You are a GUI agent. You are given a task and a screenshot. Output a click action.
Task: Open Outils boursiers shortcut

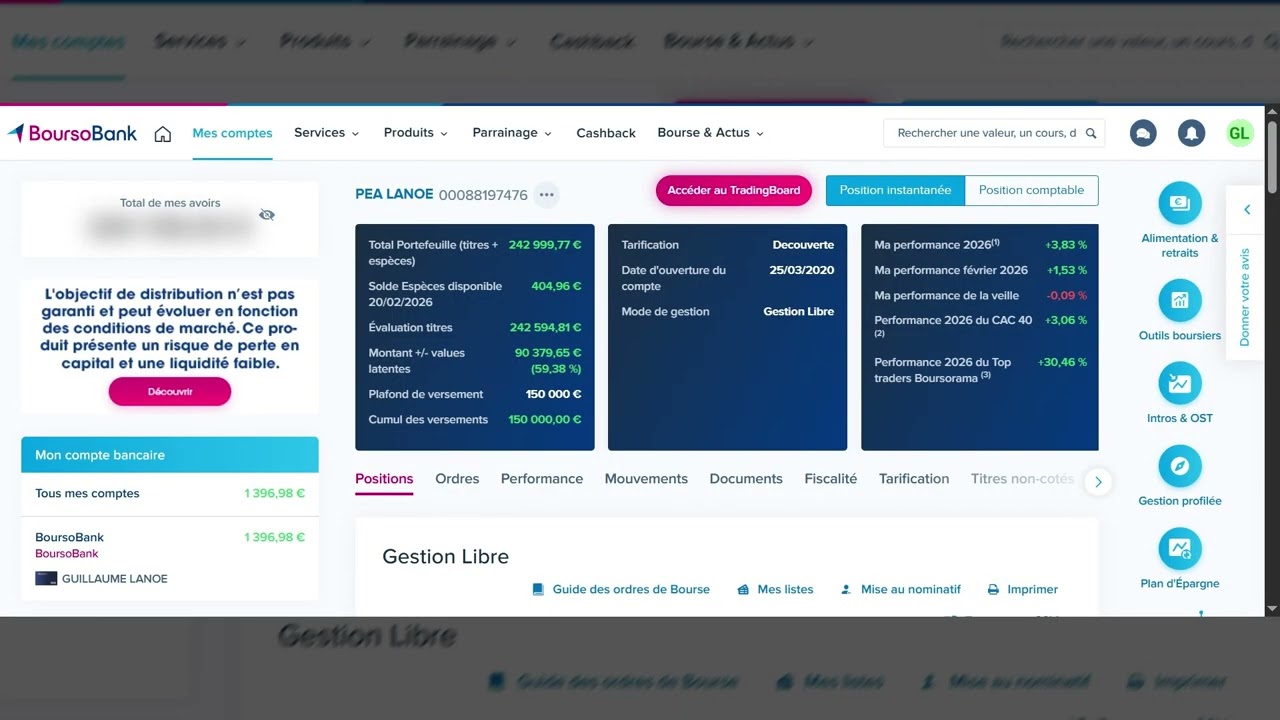click(x=1180, y=311)
